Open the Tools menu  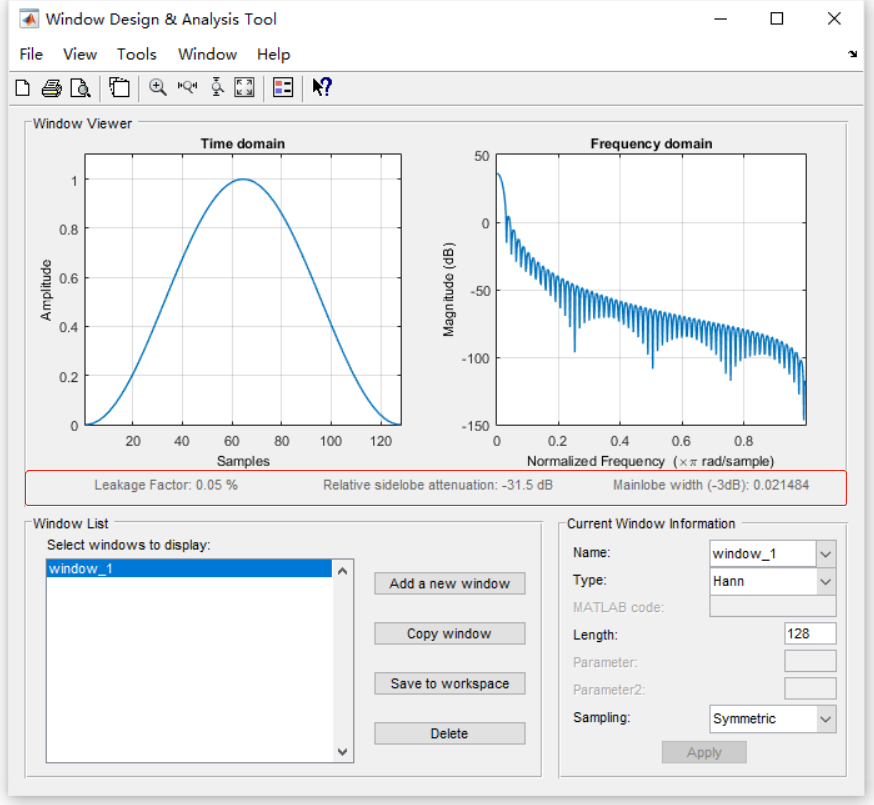point(137,55)
